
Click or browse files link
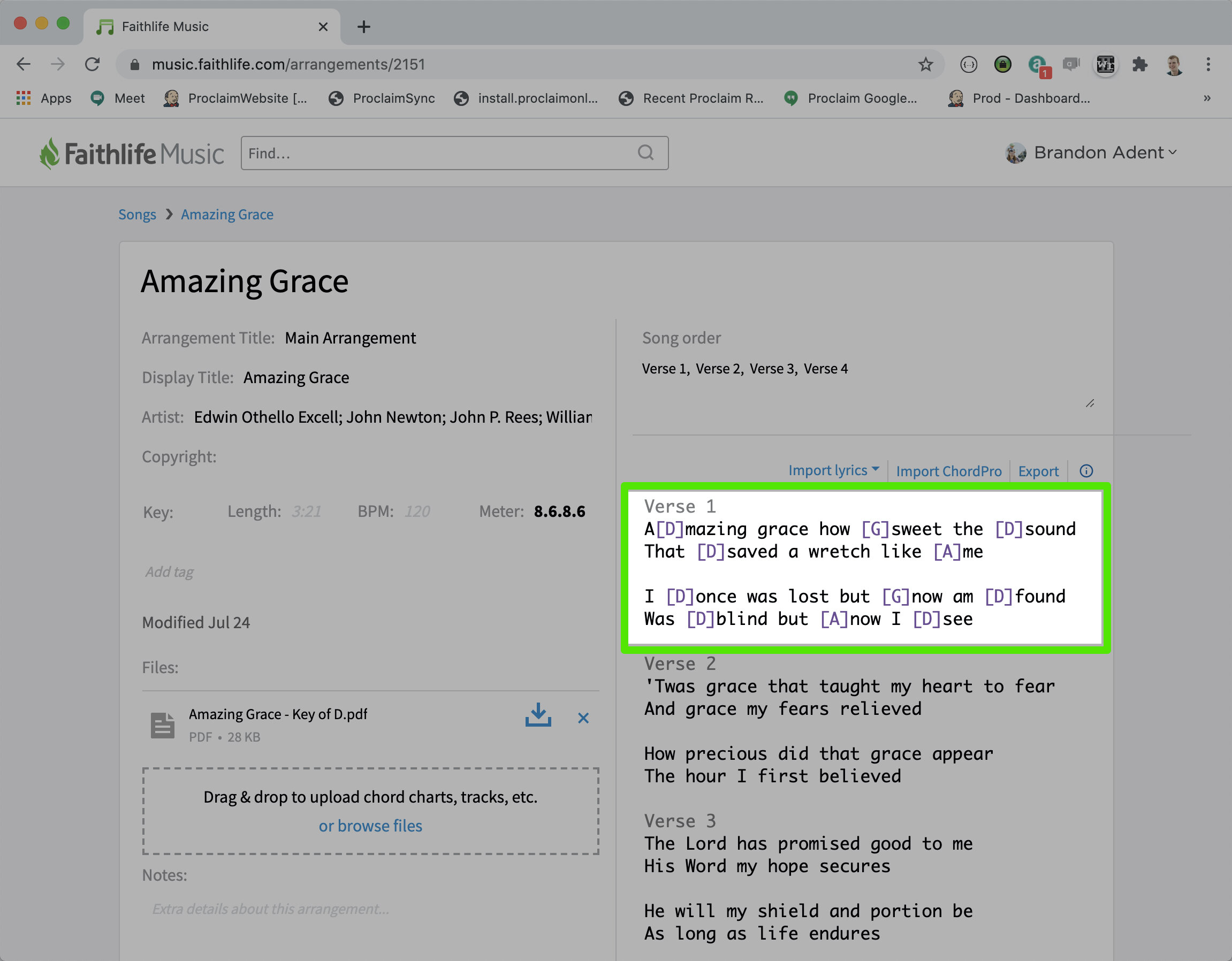[x=370, y=826]
